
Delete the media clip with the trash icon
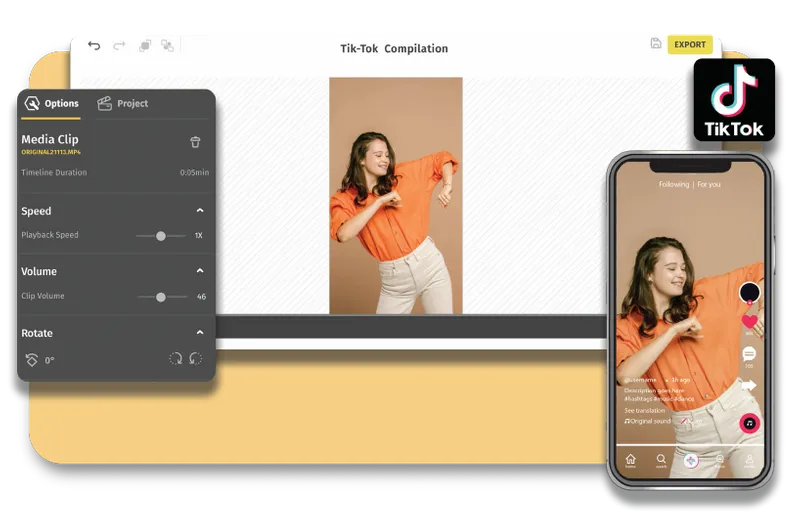[x=195, y=142]
